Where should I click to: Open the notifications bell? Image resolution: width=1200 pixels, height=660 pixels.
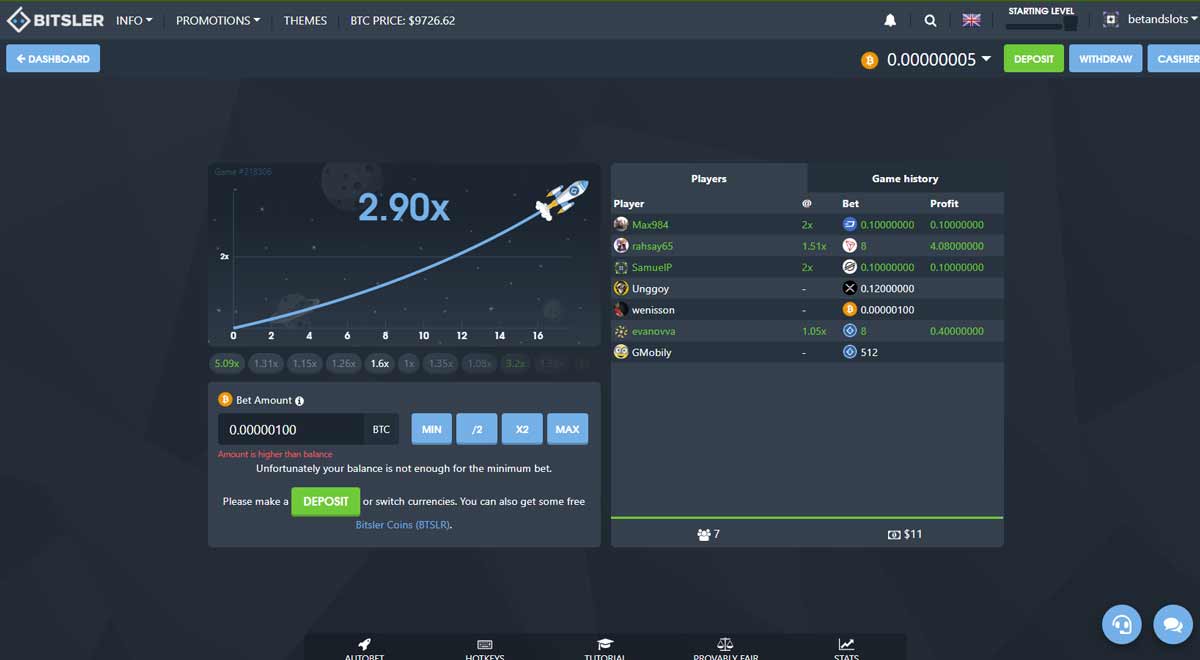coord(889,19)
